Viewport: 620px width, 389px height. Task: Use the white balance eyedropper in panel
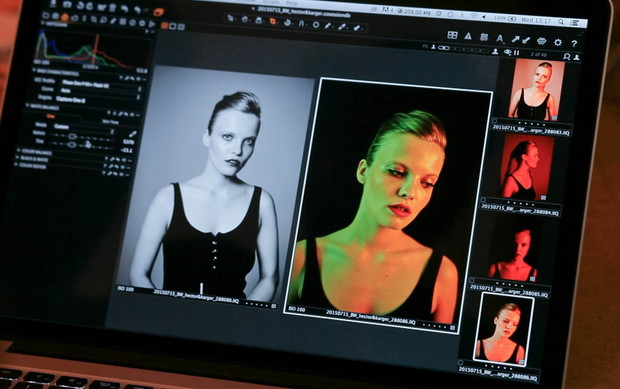(132, 134)
